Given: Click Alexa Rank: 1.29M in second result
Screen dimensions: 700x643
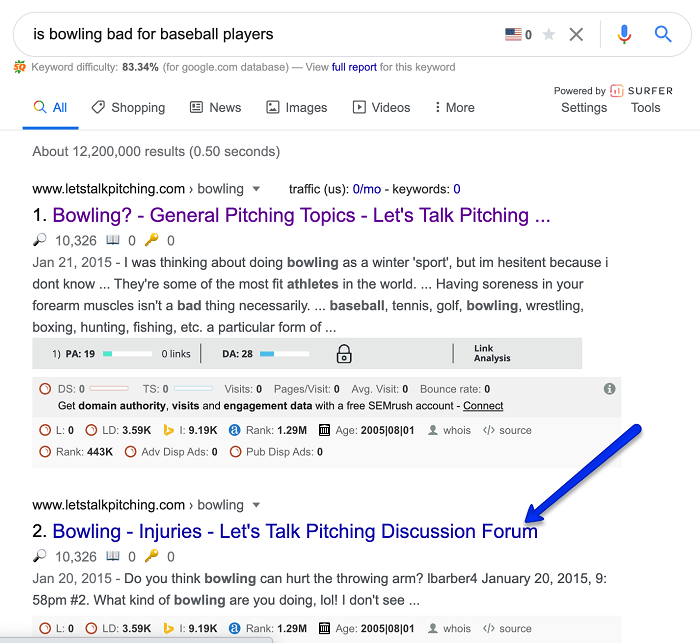Looking at the screenshot, I should click(x=268, y=629).
